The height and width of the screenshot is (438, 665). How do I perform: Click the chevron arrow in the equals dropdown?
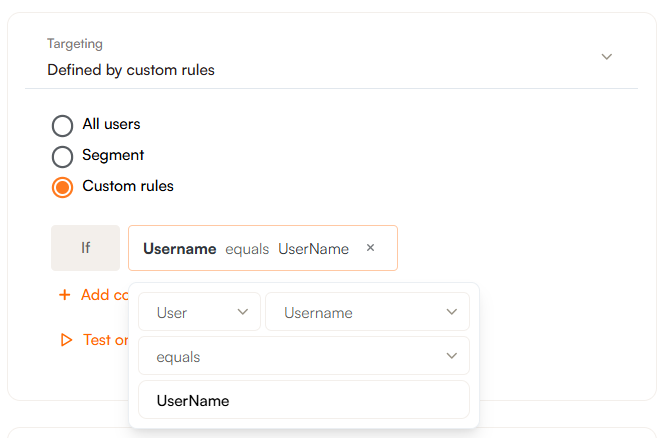pyautogui.click(x=451, y=356)
